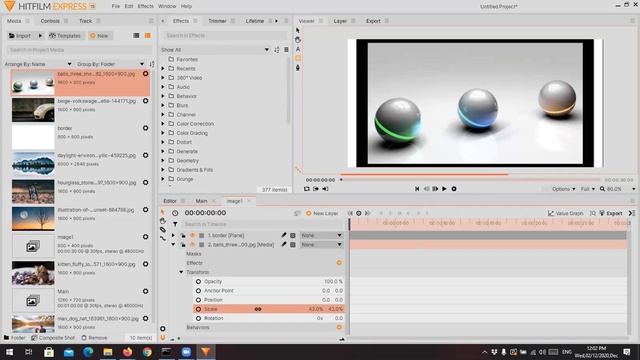
Task: Switch to the Controls tab
Action: point(50,21)
